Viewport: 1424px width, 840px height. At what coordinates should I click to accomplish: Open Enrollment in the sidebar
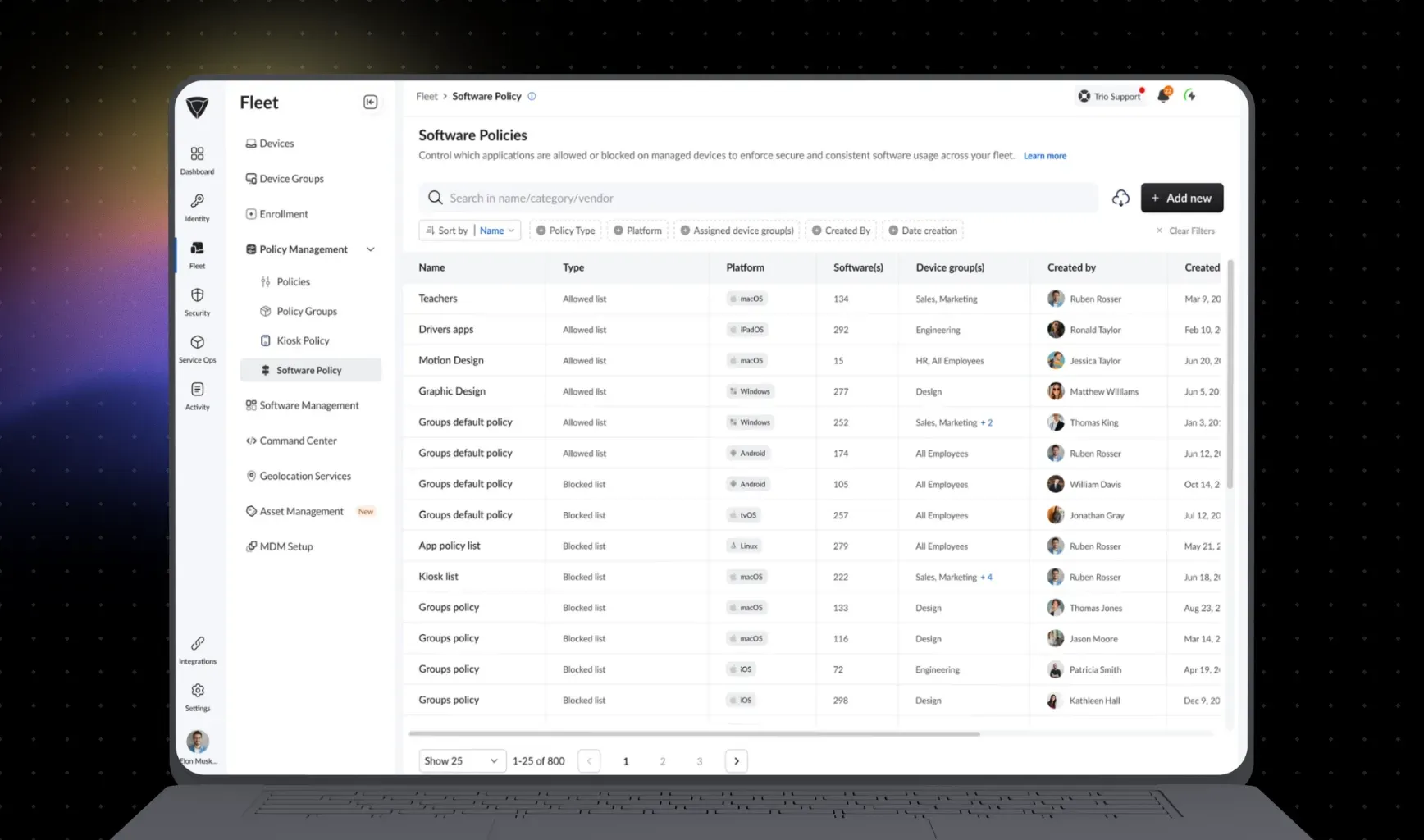[277, 213]
